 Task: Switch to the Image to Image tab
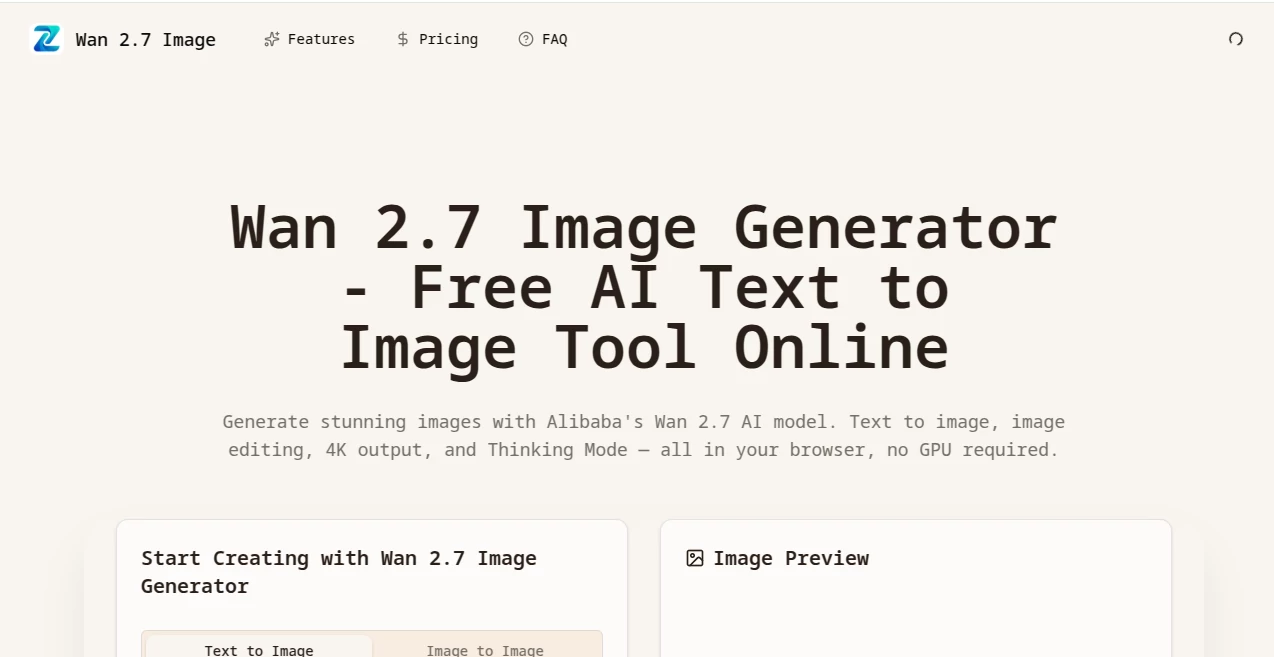[x=485, y=648]
